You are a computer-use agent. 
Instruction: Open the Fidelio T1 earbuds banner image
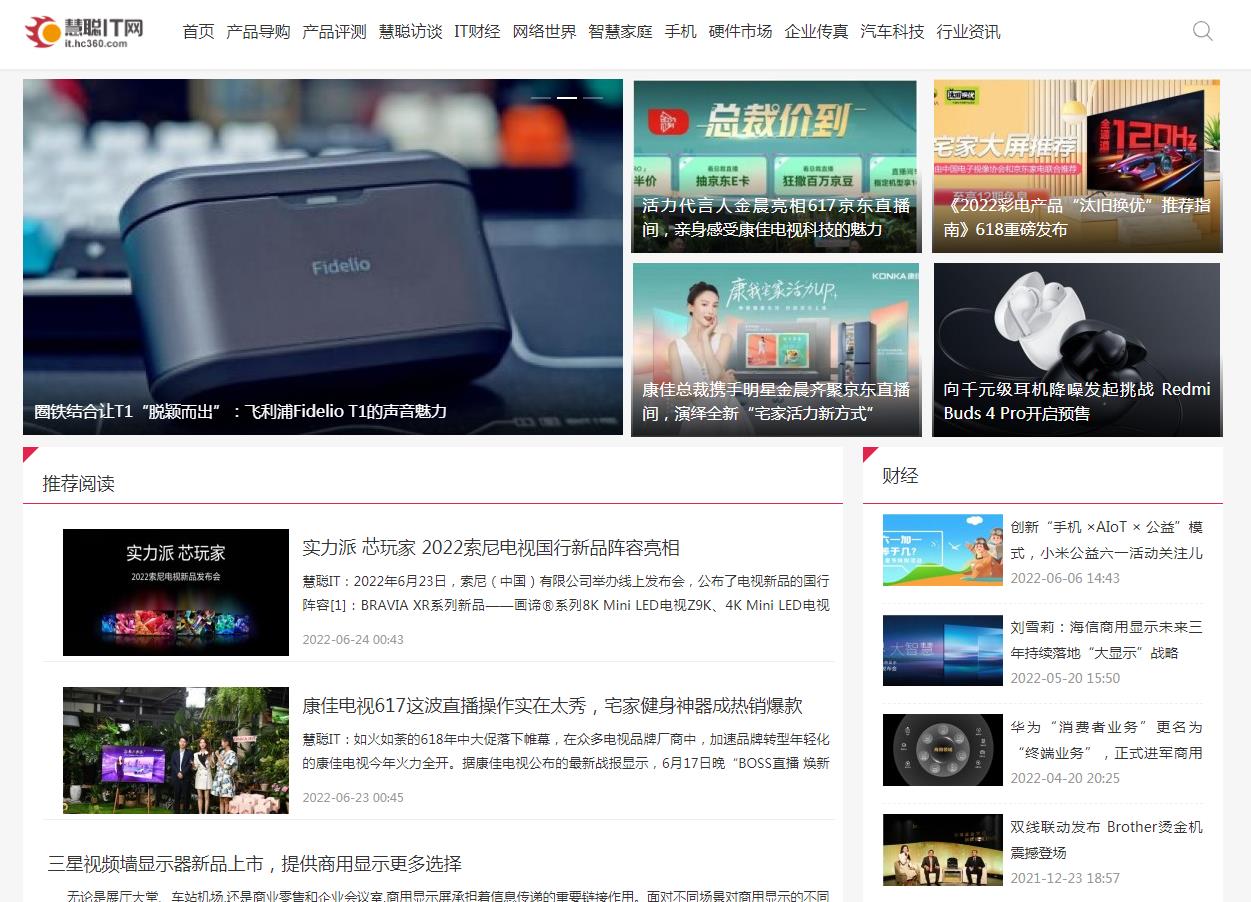[322, 257]
